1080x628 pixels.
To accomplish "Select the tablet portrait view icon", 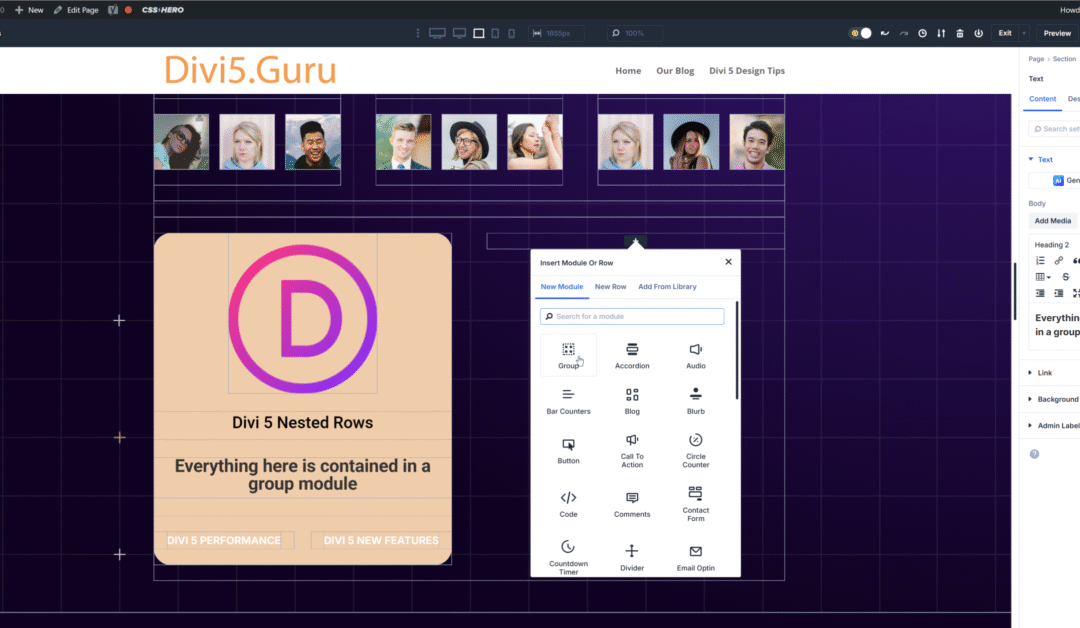I will click(495, 33).
